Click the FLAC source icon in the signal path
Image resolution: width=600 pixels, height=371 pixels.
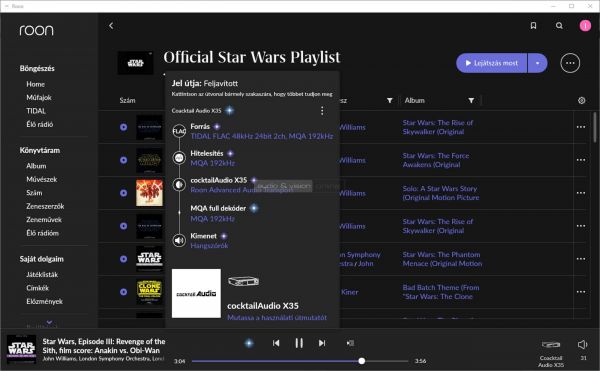[x=179, y=132]
